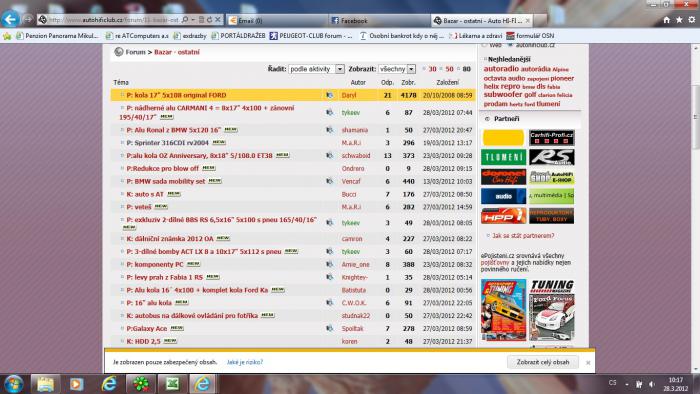Click attachment icon on Daryl's Ford thread
Viewport: 700px width, 394px height.
coord(329,95)
